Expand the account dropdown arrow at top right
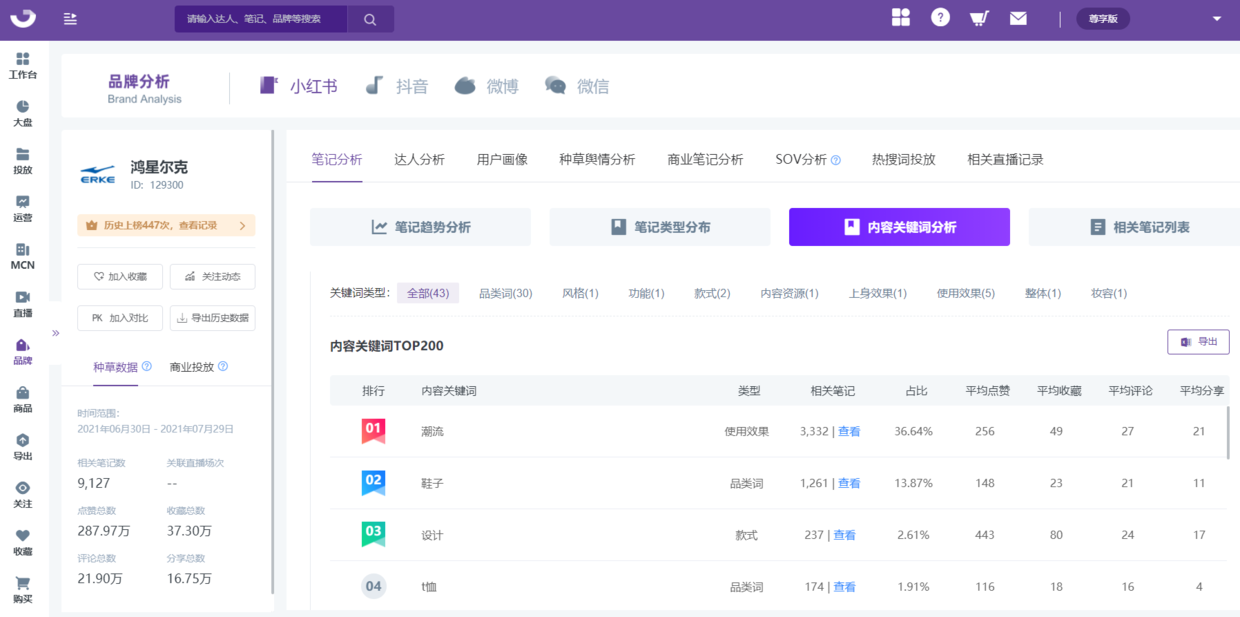 tap(1217, 19)
